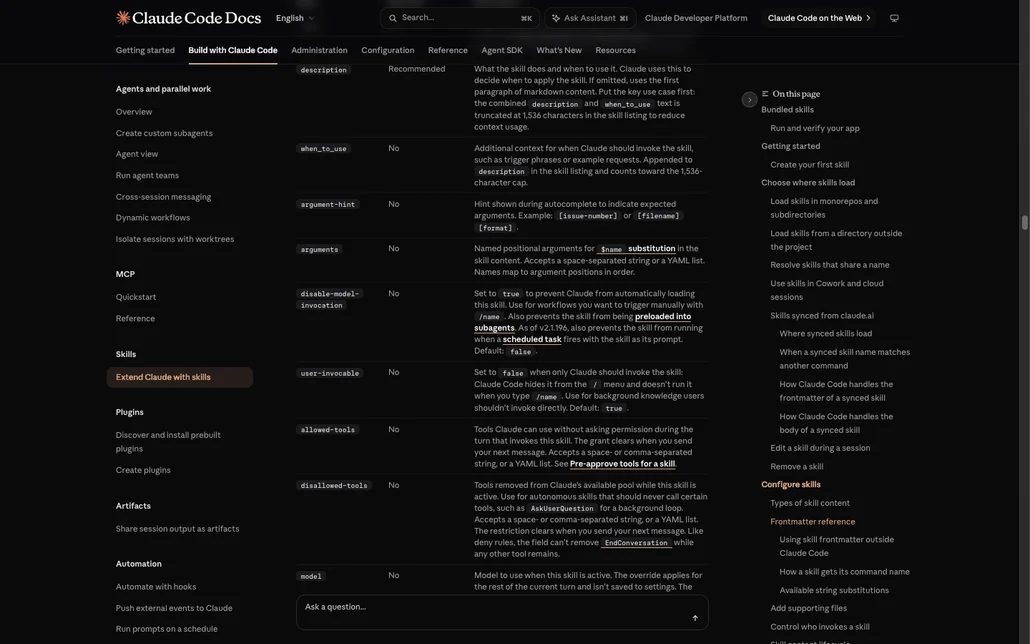Open the What's New tab
Screen dimensions: 1030x644
click(x=559, y=50)
